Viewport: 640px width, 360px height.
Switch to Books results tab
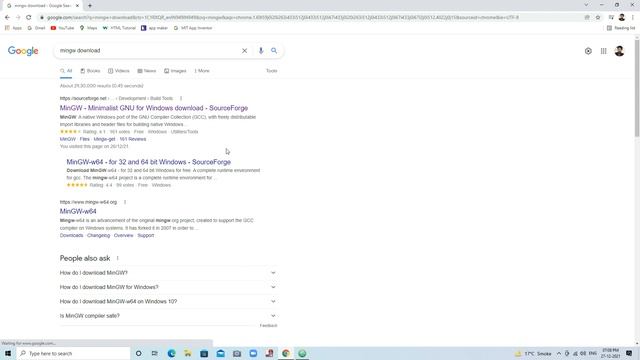[90, 71]
